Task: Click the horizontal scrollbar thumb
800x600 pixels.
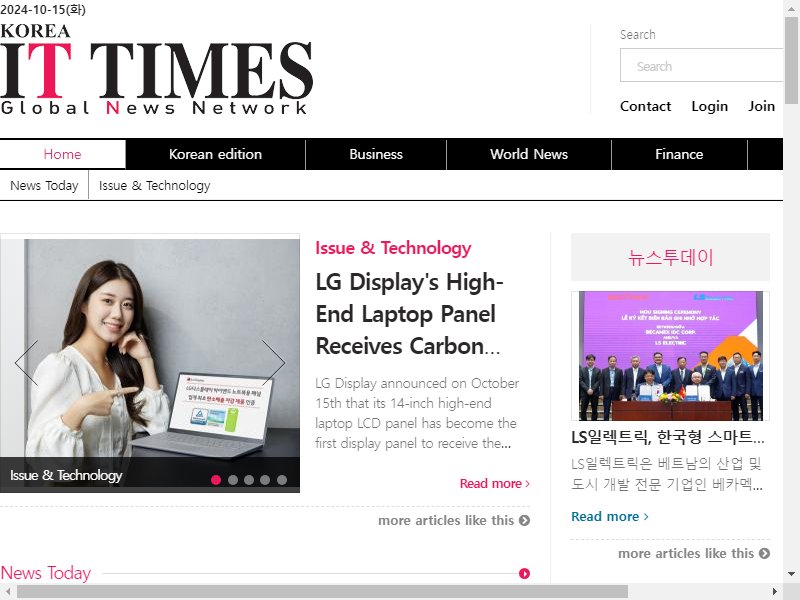Action: click(x=322, y=592)
